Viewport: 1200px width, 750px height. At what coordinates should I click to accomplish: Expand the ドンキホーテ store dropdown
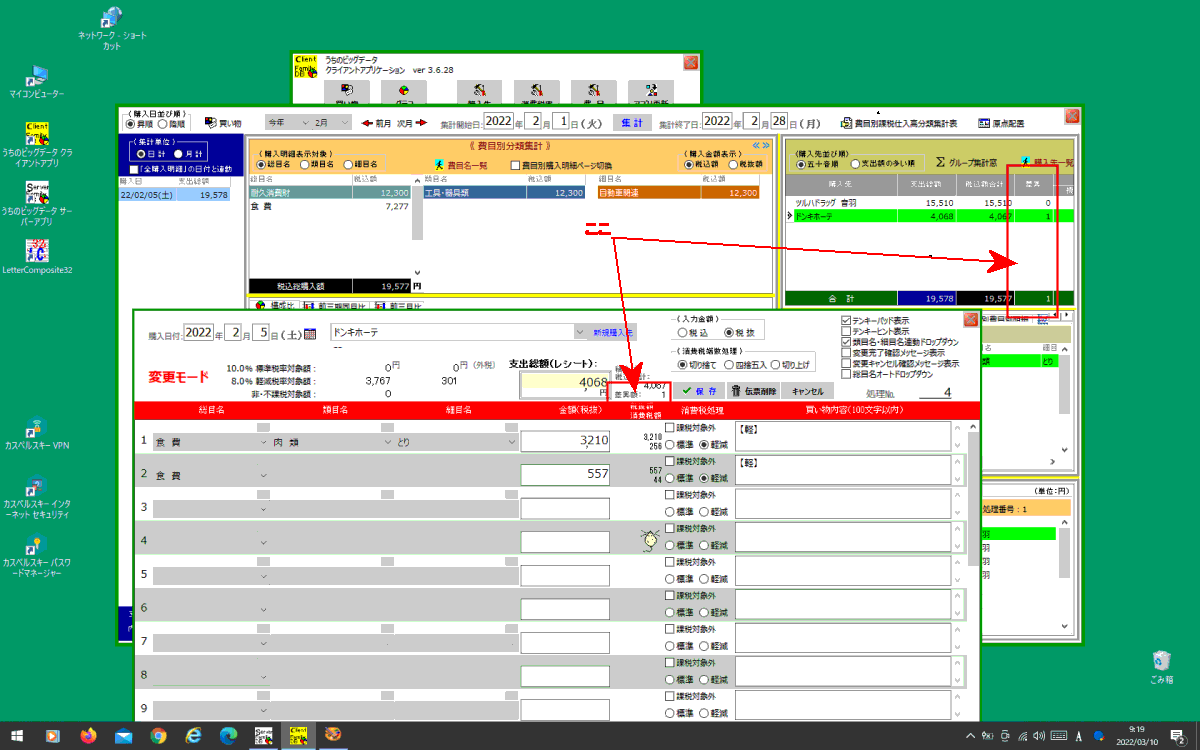click(x=579, y=332)
